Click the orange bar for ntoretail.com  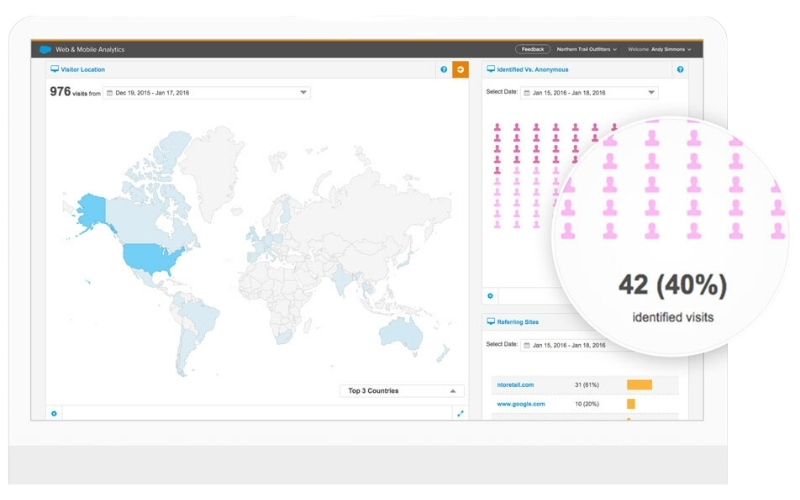coord(639,385)
